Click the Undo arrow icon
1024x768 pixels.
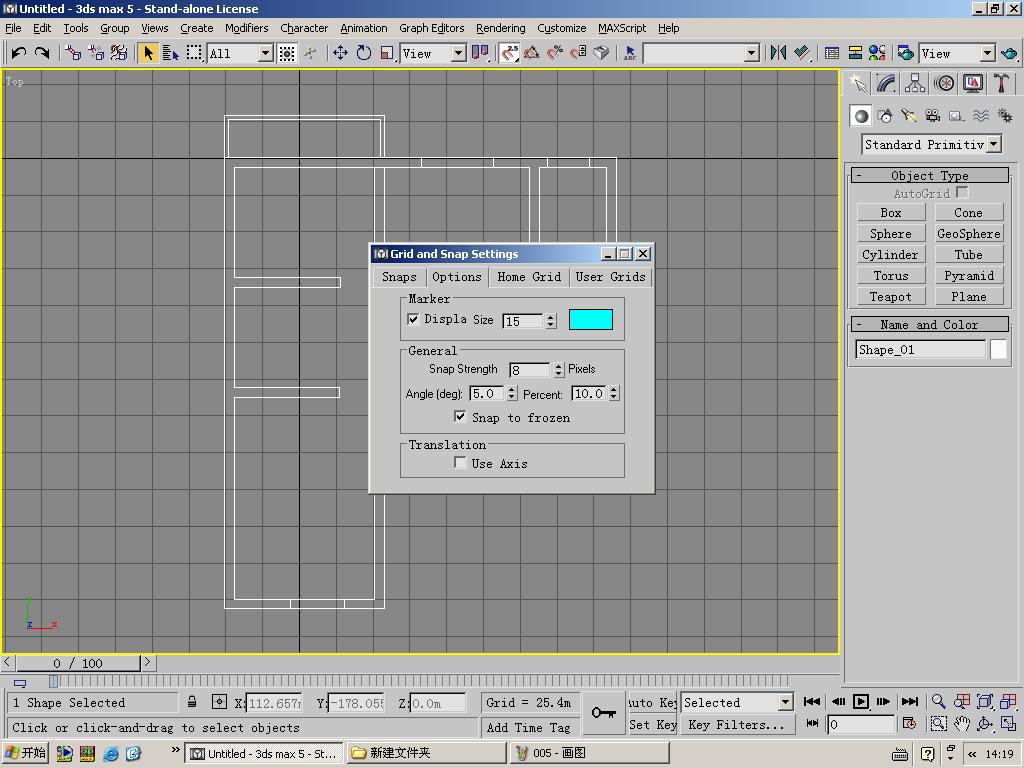18,53
